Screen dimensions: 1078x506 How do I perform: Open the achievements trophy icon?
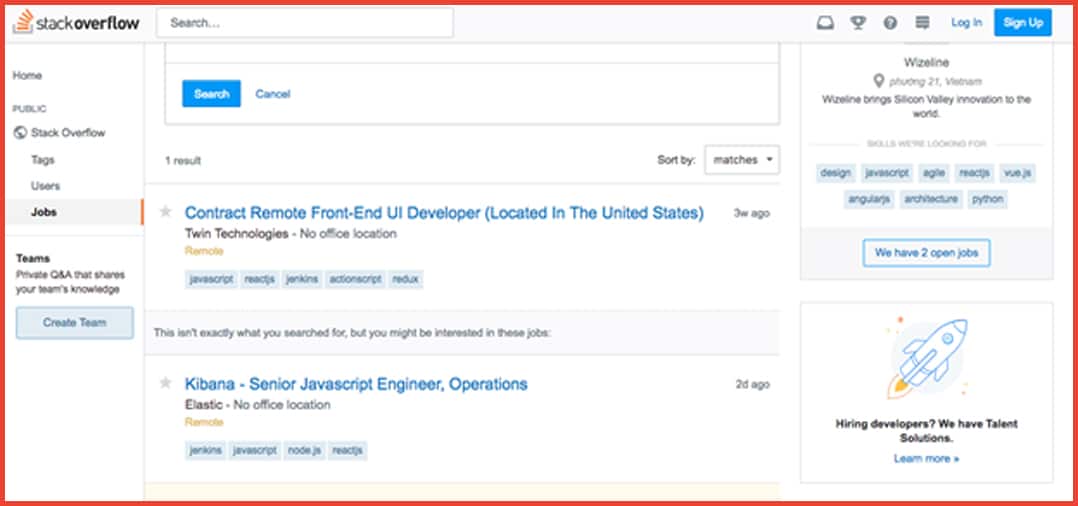(x=858, y=23)
